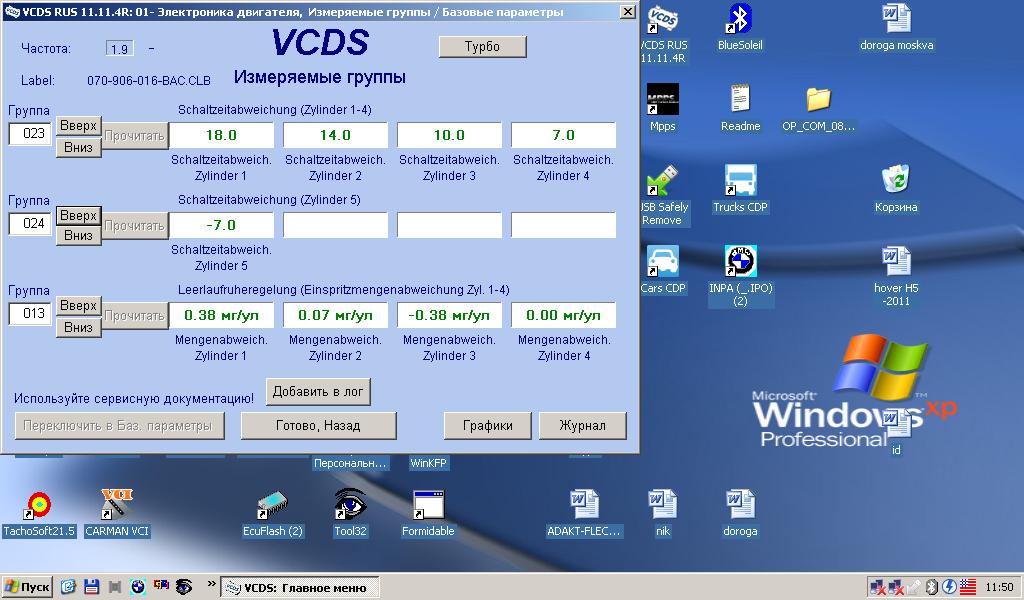1024x600 pixels.
Task: Click the group number field 013
Action: (x=30, y=314)
